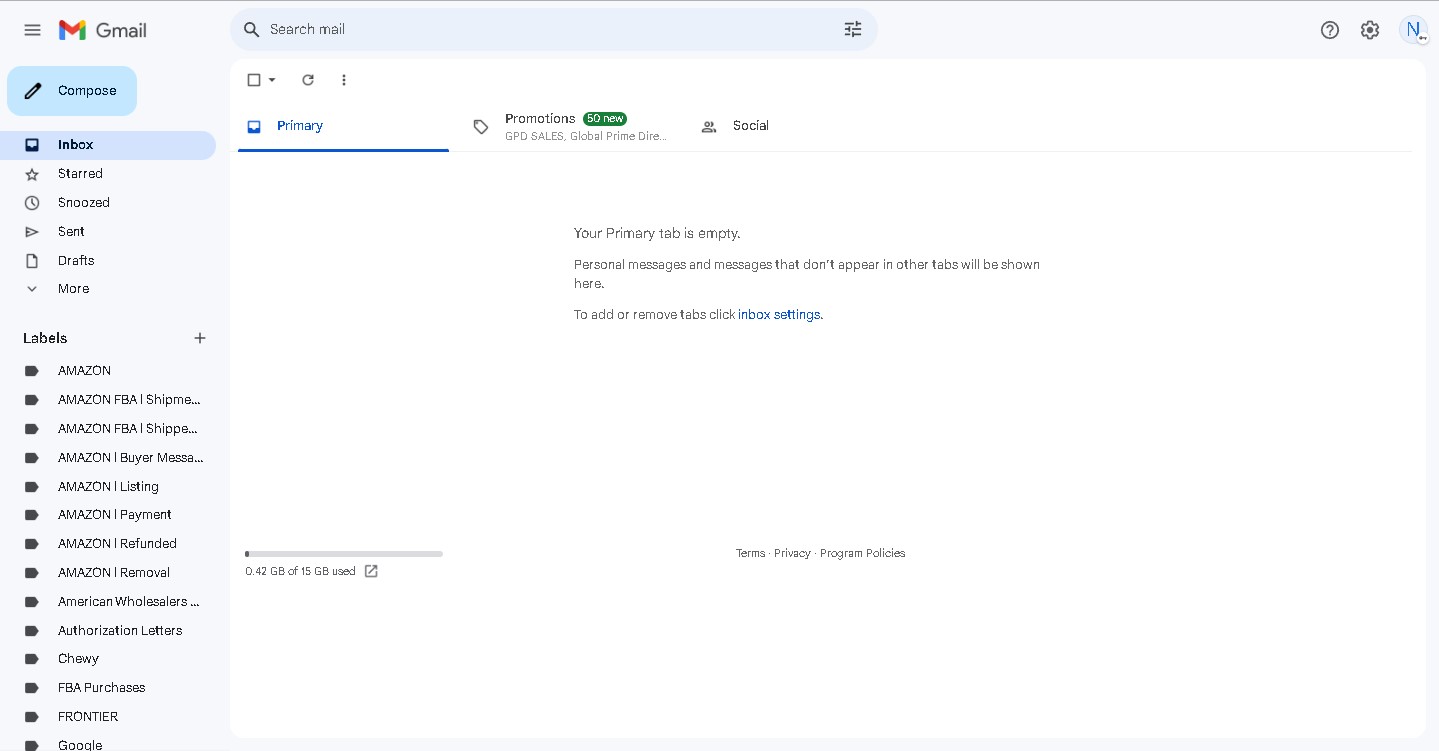Click the Drafts page icon
This screenshot has width=1439, height=751.
pos(32,261)
